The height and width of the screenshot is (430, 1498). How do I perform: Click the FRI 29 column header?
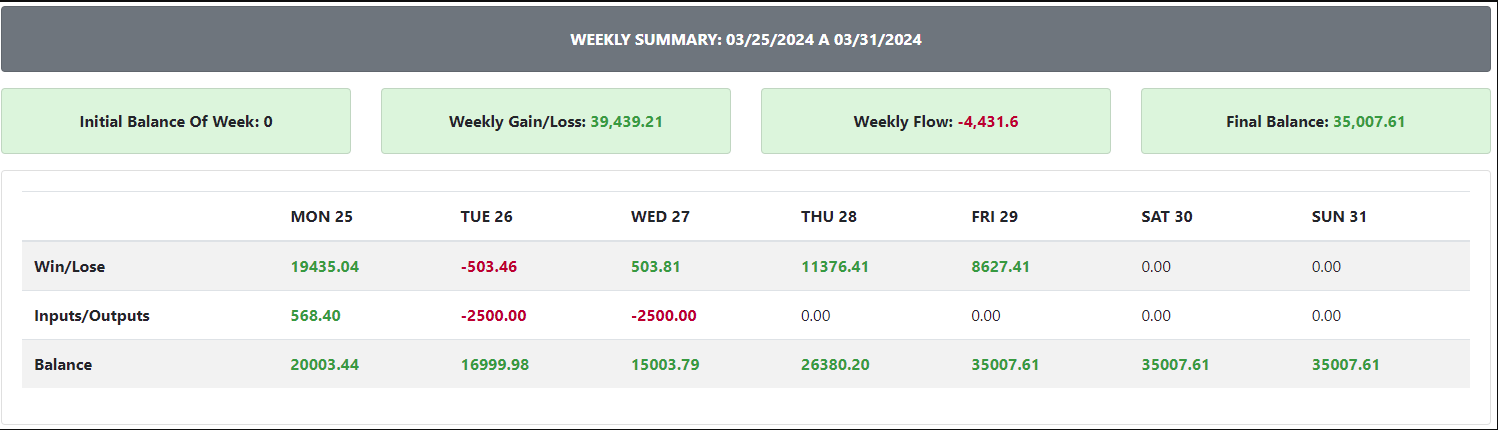994,216
